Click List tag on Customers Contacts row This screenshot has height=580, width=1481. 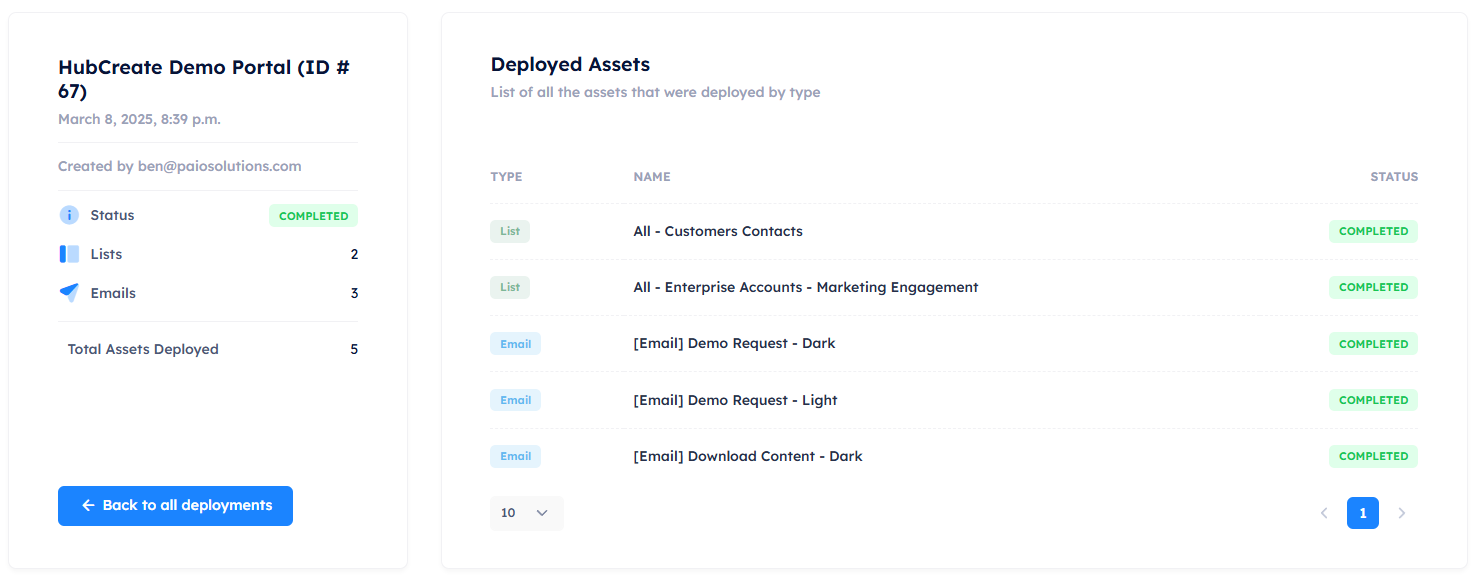510,231
